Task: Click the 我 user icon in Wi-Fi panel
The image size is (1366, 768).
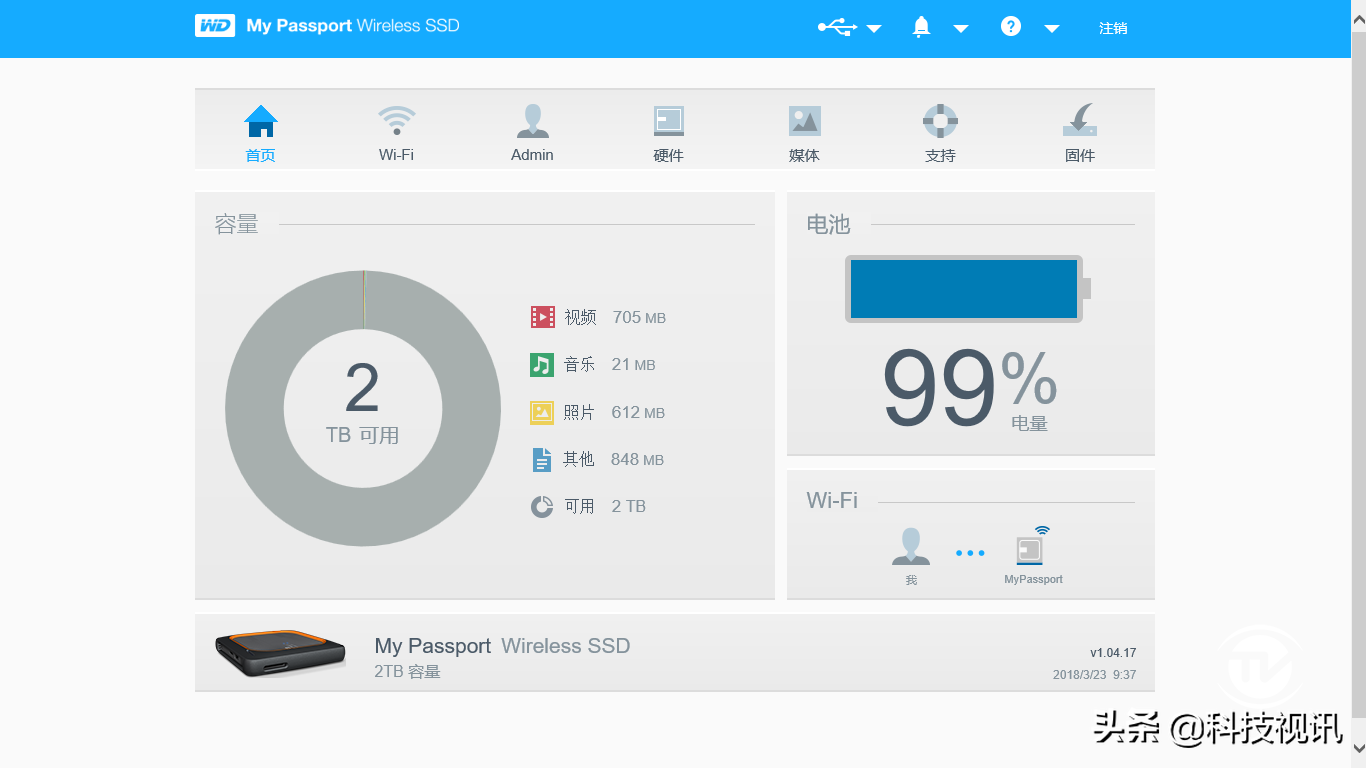Action: 911,547
